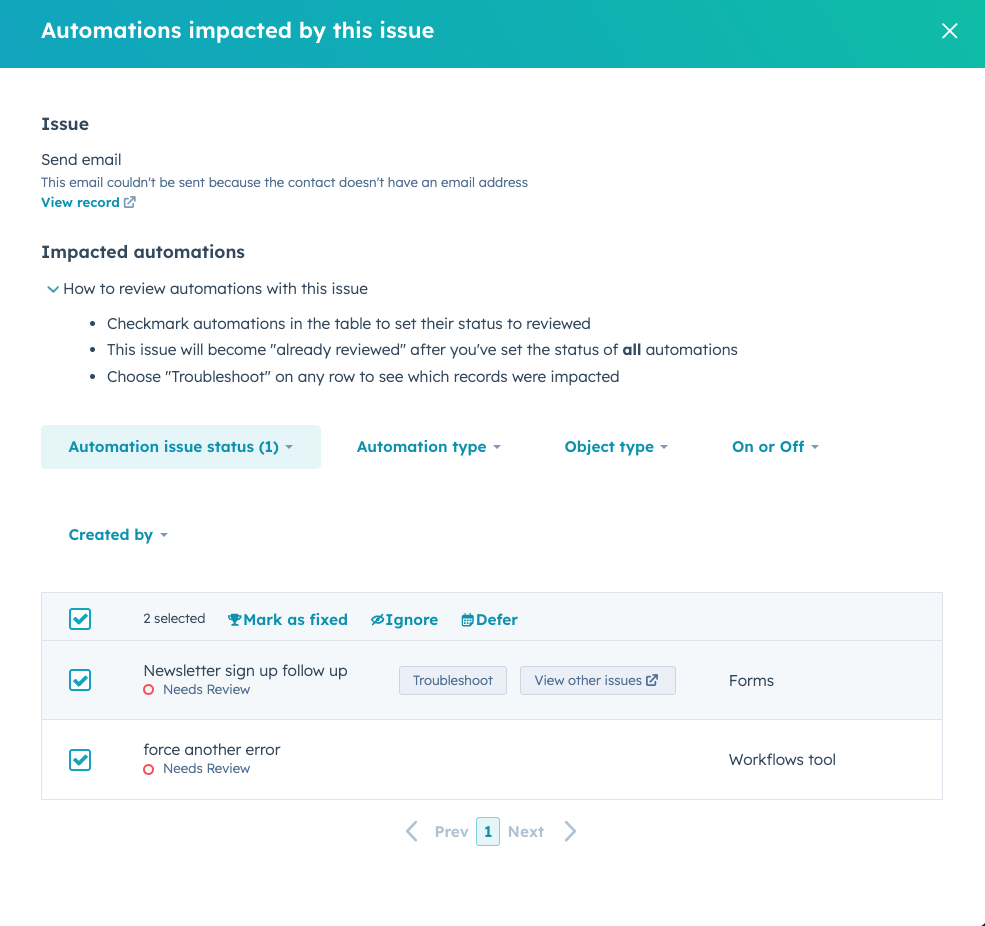The image size is (985, 926).
Task: Deselect the Newsletter sign up follow up checkbox
Action: [80, 680]
